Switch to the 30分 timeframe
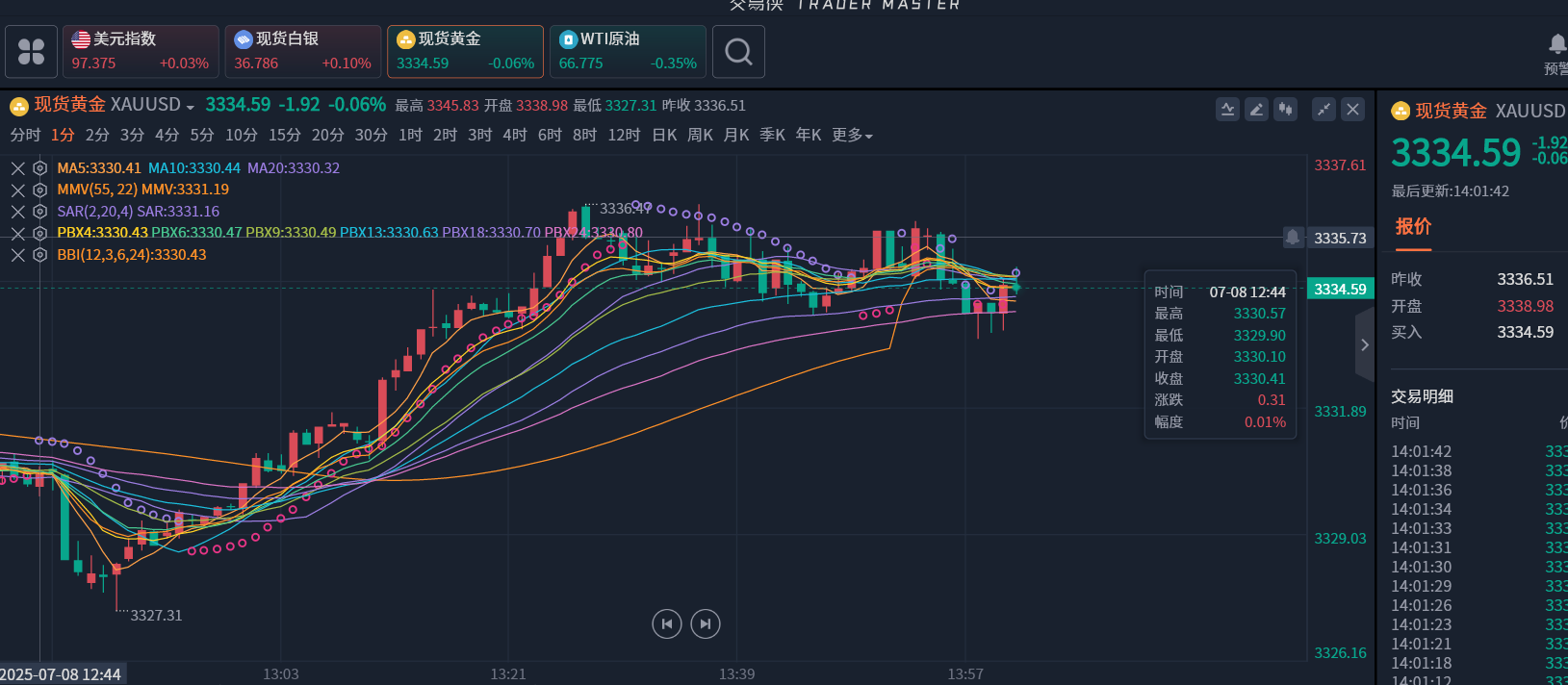 (371, 135)
